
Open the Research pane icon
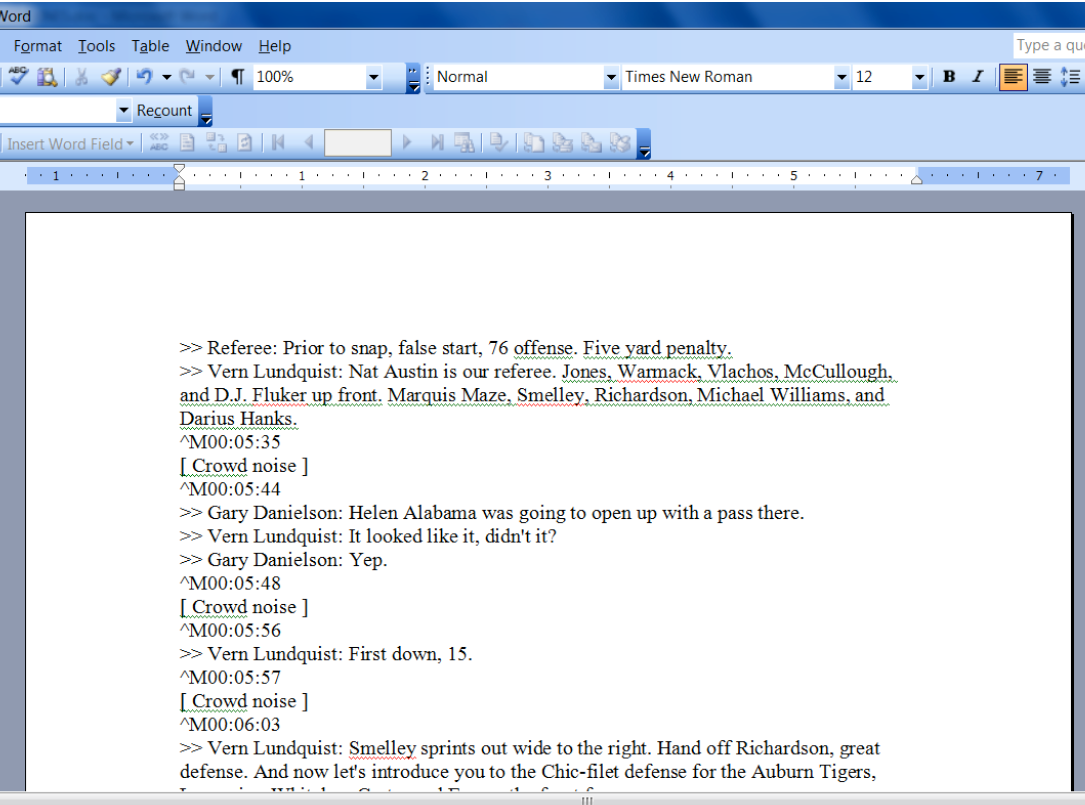click(47, 76)
